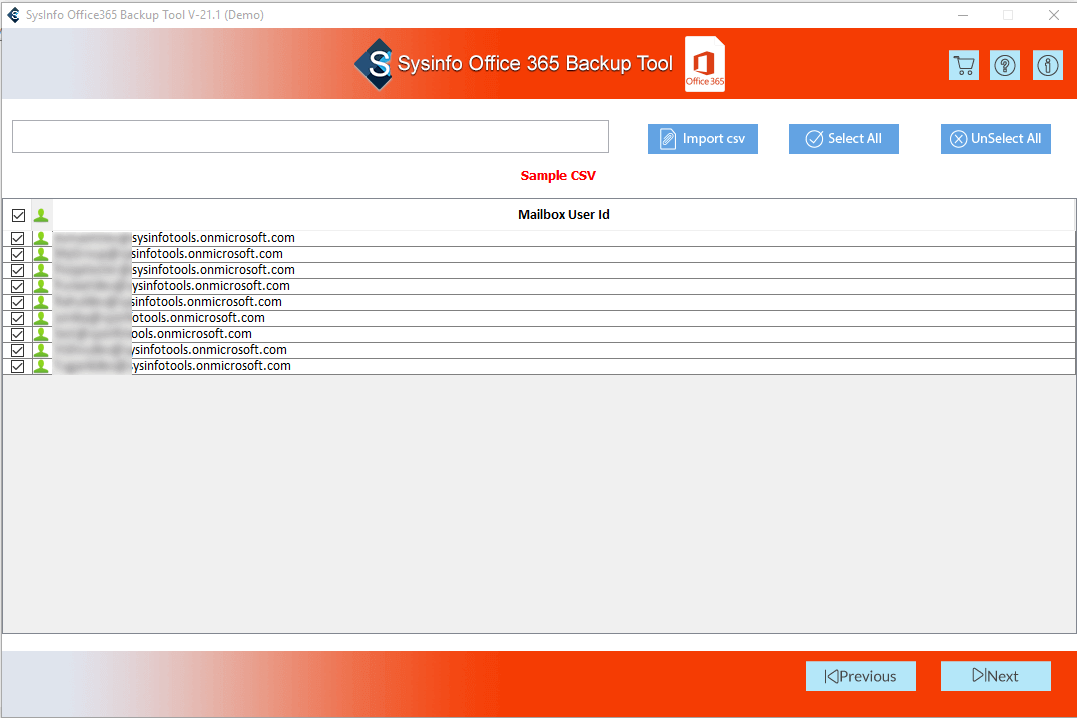Image resolution: width=1077 pixels, height=718 pixels.
Task: Uncheck the second mailbox row checkbox
Action: [x=18, y=254]
